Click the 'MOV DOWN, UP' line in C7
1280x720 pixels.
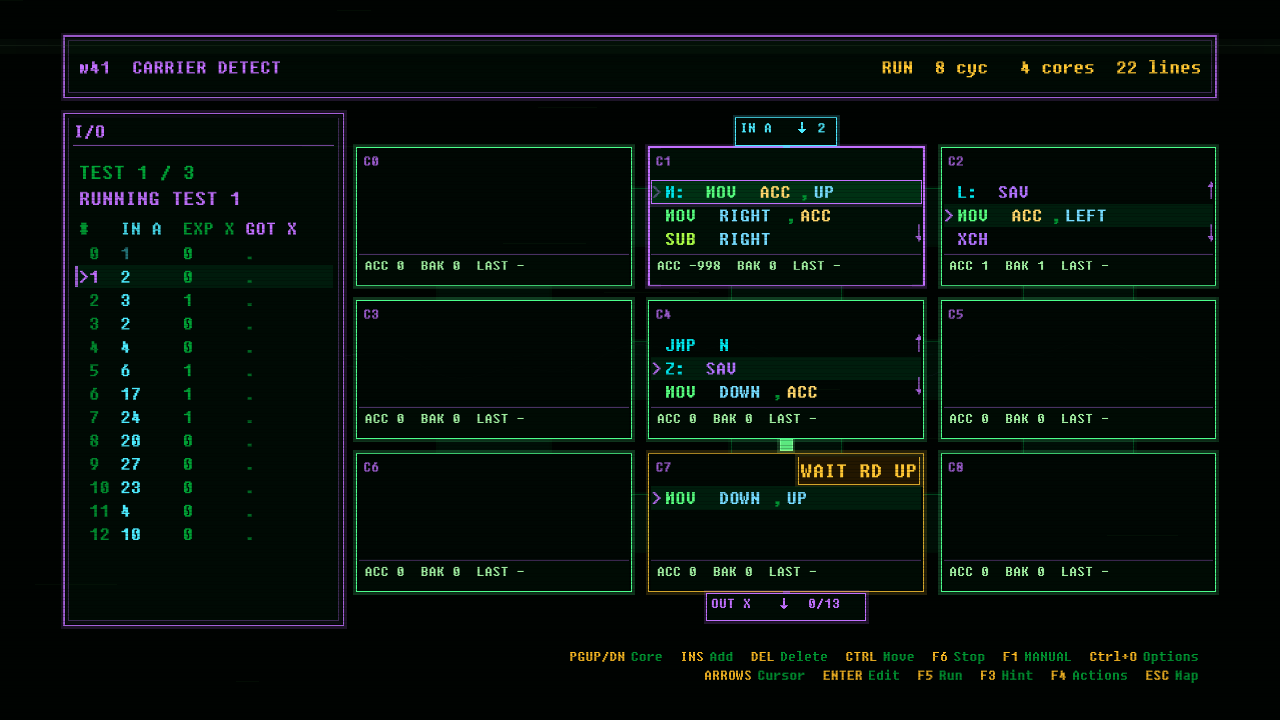(786, 498)
